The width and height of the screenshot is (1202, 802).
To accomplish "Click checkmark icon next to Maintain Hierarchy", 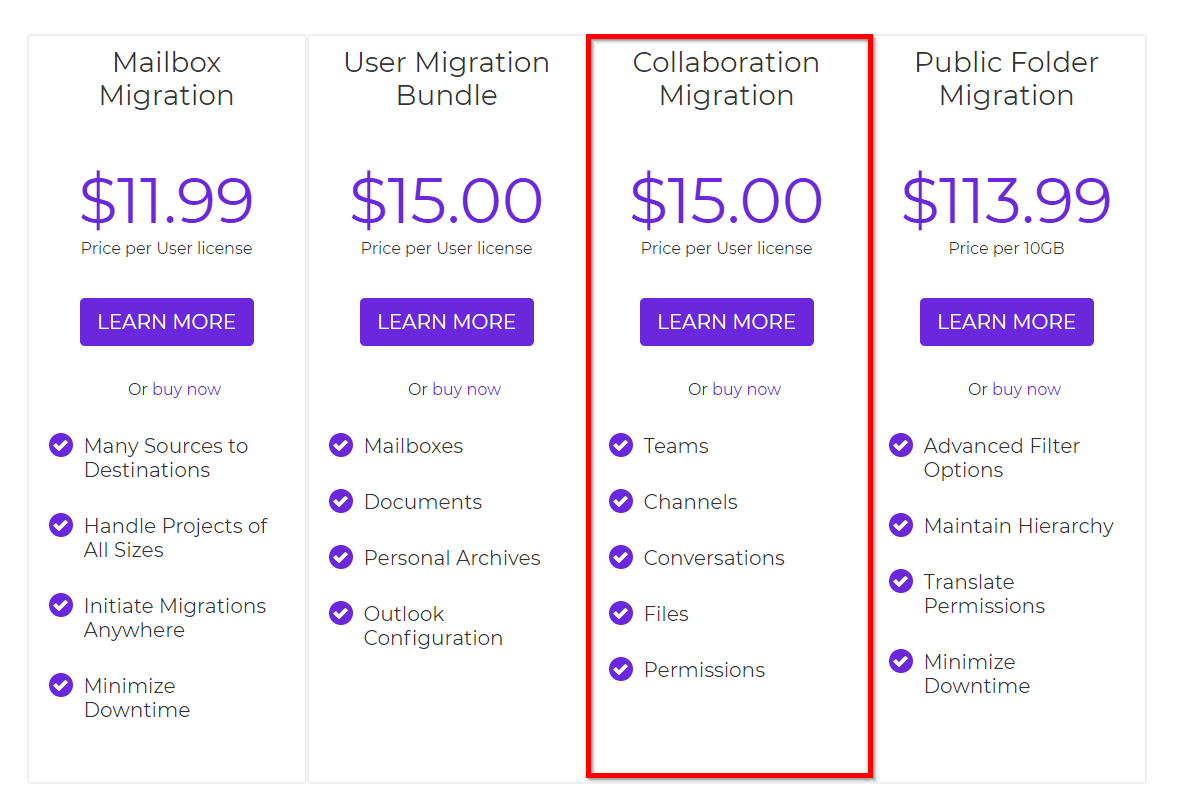I will (x=901, y=525).
